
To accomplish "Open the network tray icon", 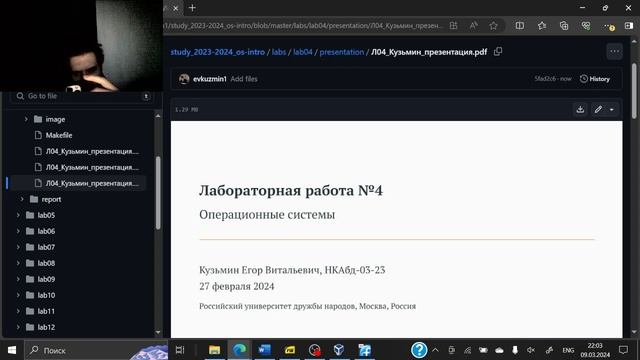I will click(467, 350).
